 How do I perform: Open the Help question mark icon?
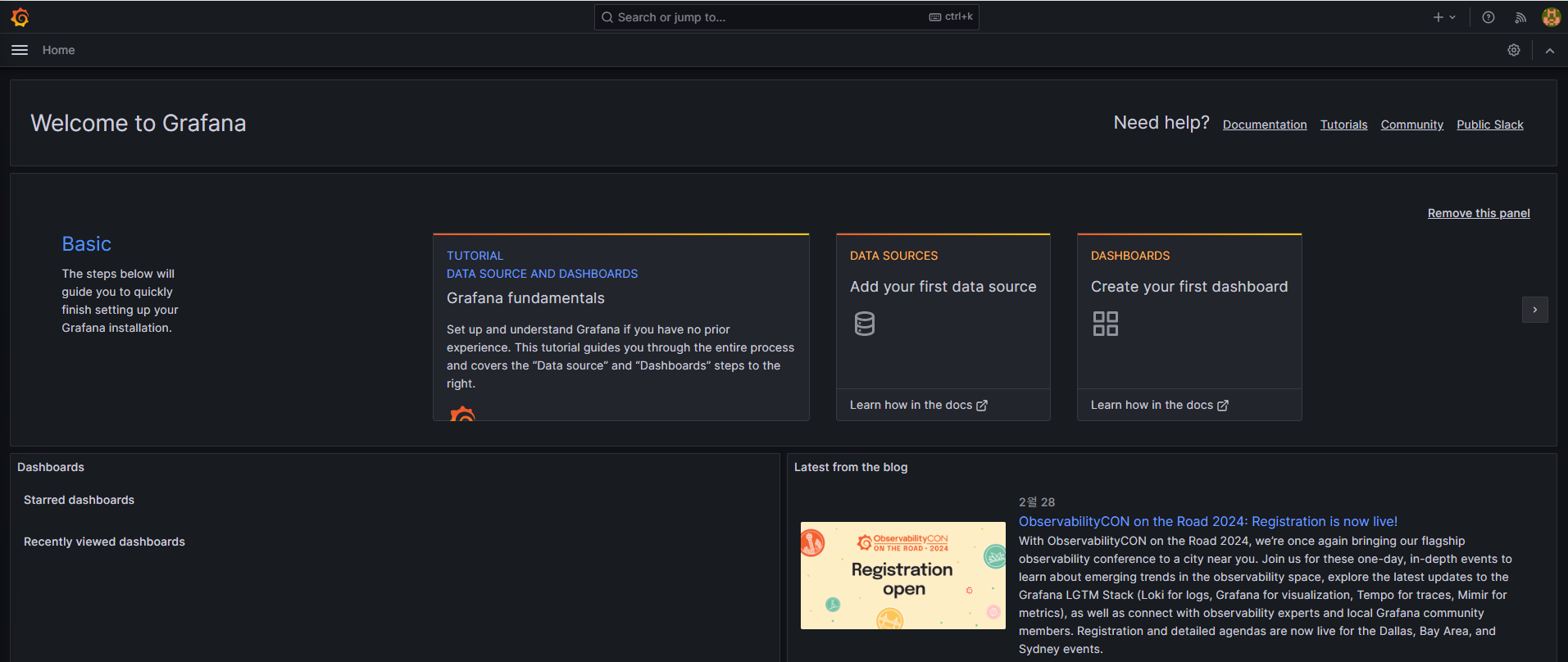pyautogui.click(x=1488, y=17)
